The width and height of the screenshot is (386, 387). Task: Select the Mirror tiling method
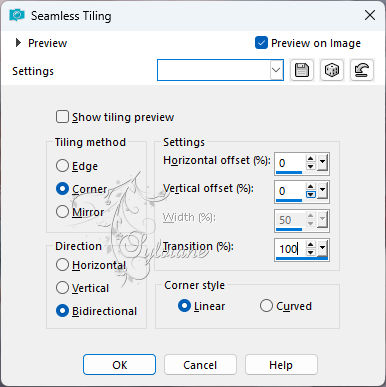click(62, 212)
